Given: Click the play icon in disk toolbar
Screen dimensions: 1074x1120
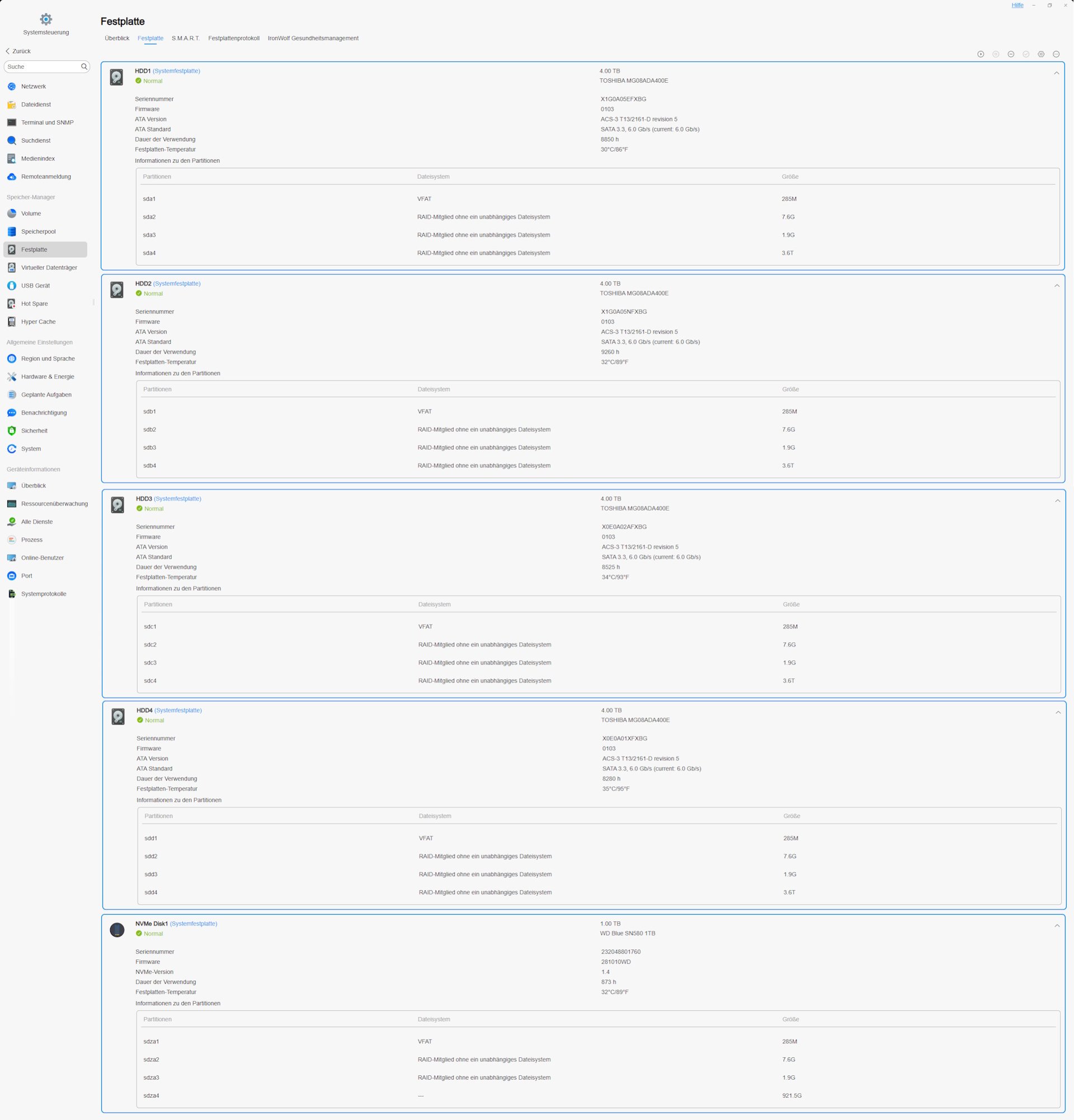Looking at the screenshot, I should [981, 54].
